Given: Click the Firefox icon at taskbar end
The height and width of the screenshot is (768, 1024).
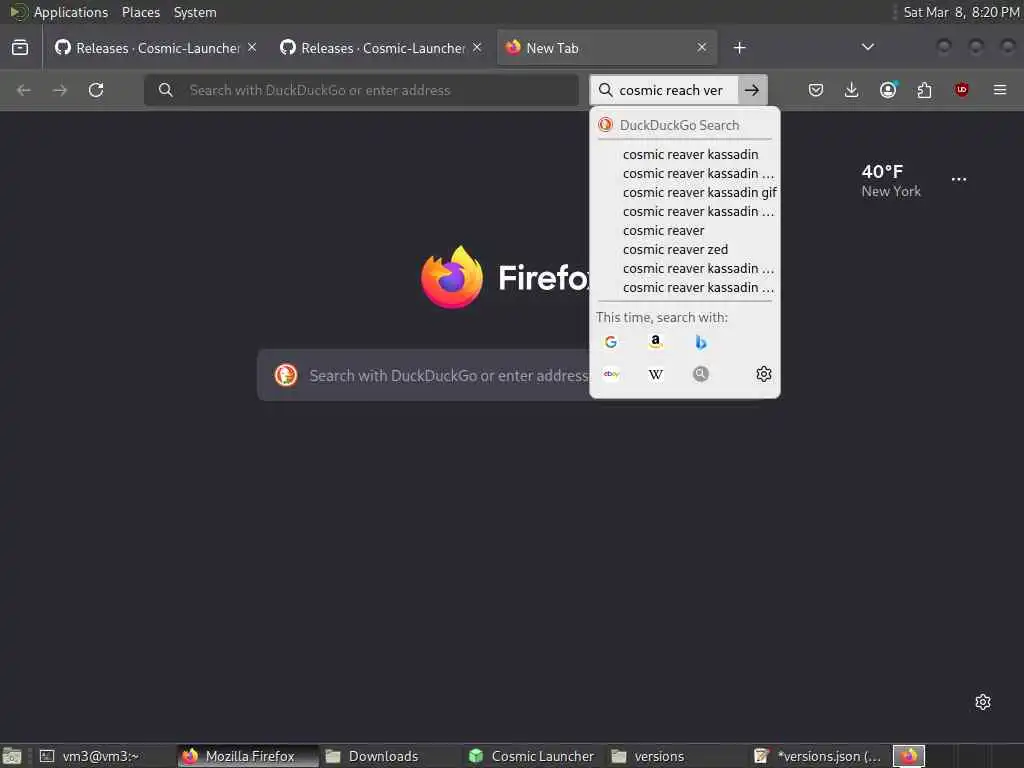Looking at the screenshot, I should pyautogui.click(x=909, y=756).
